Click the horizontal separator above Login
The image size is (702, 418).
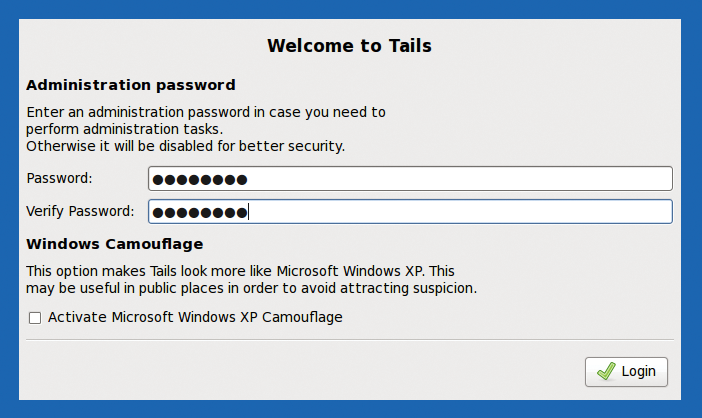tap(350, 340)
